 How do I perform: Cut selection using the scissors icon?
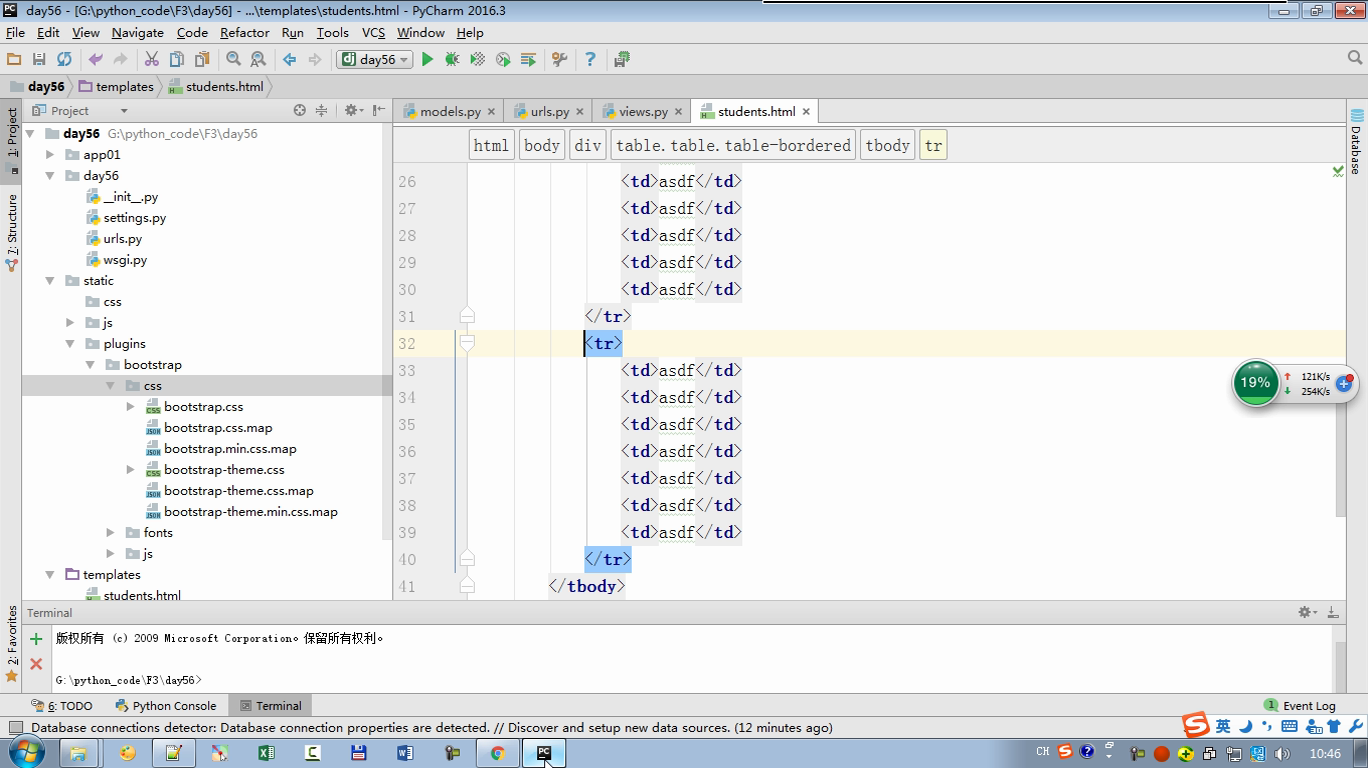tap(152, 60)
